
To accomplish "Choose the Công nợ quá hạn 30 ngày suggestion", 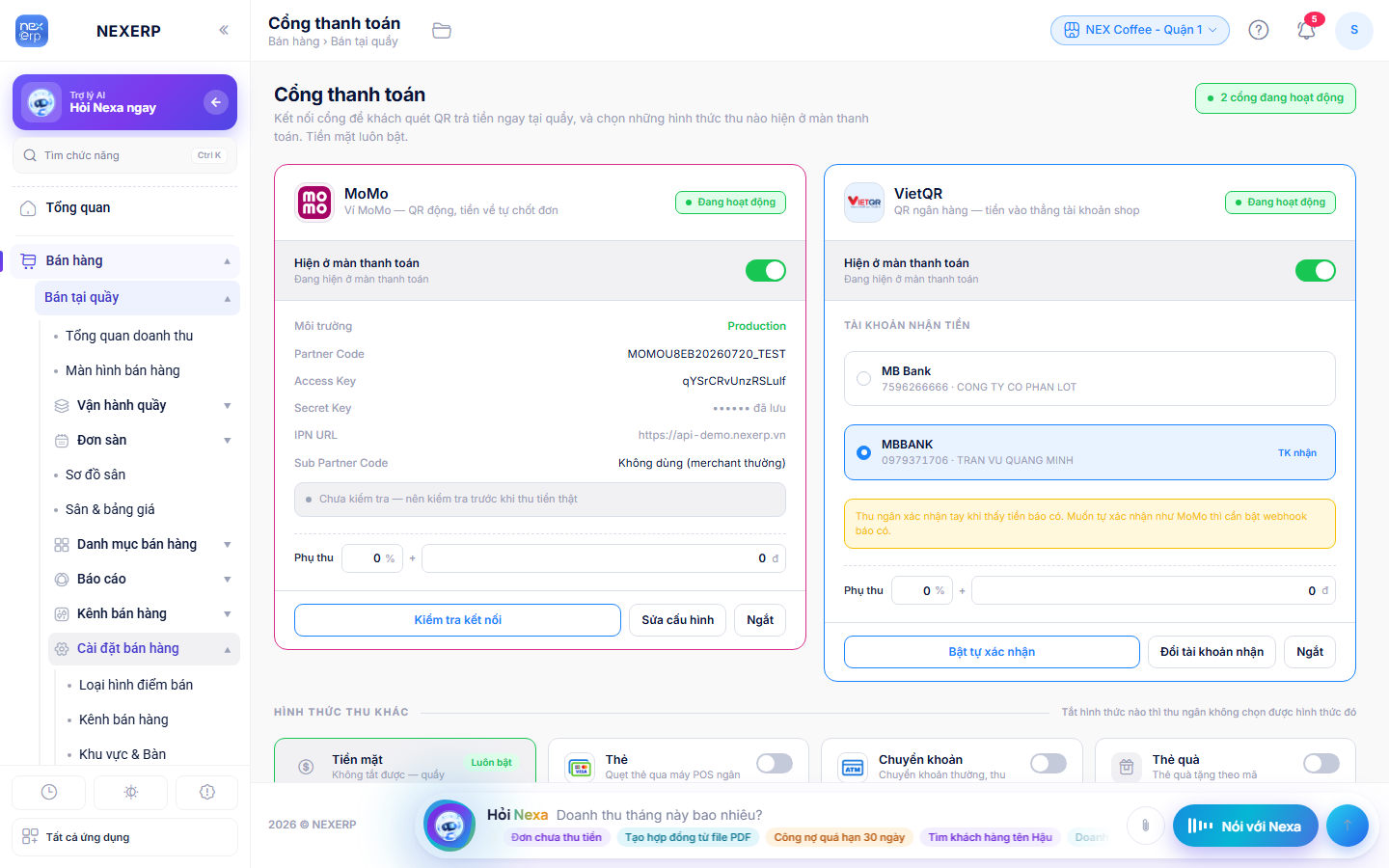I will pyautogui.click(x=839, y=837).
